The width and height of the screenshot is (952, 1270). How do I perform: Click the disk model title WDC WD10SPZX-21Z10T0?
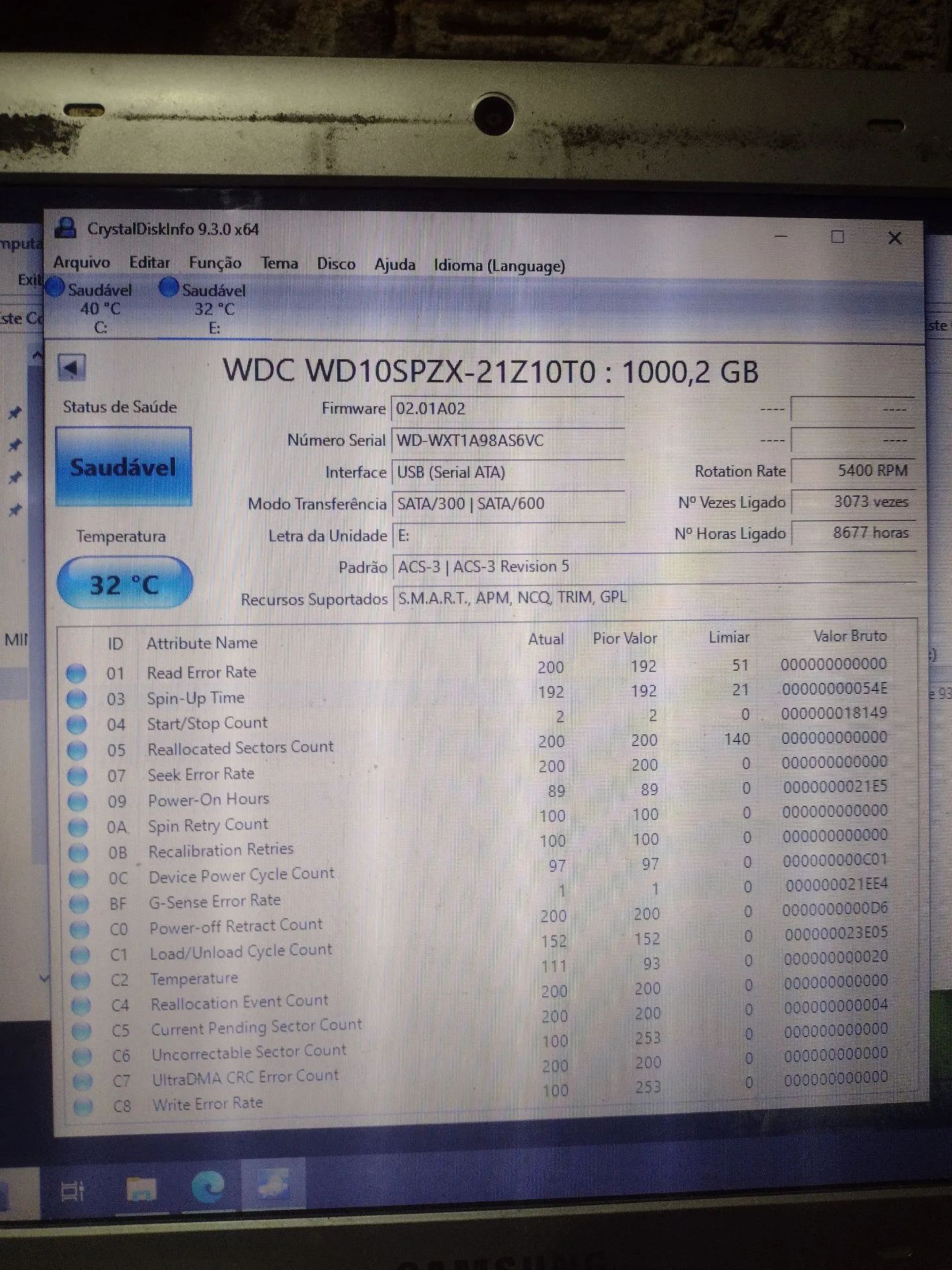[409, 370]
